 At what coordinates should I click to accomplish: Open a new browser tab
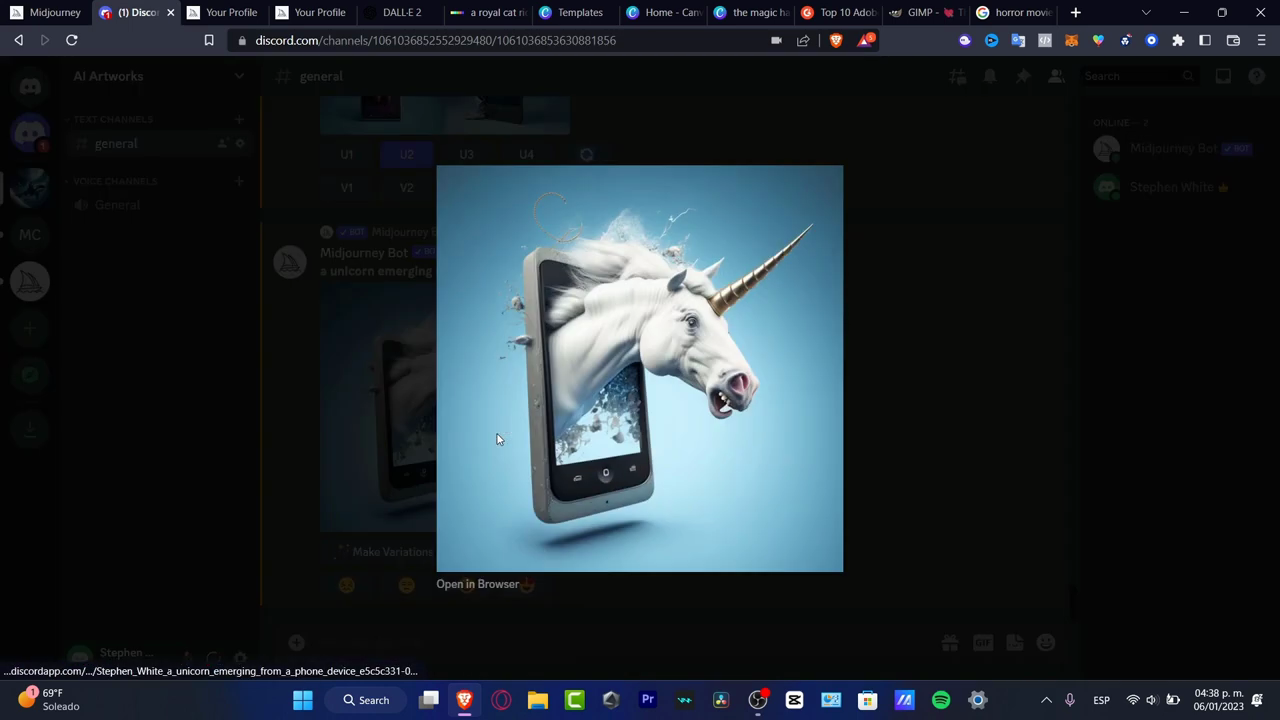(x=1075, y=13)
